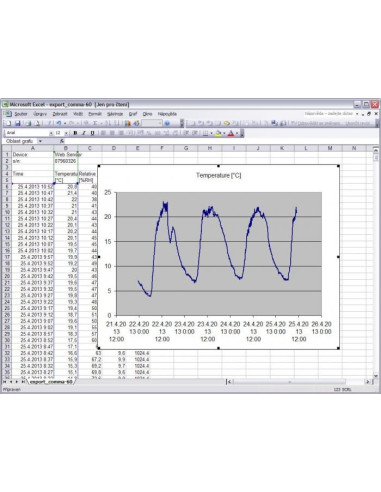The height and width of the screenshot is (492, 381).
Task: Open the zoom percentage dropdown
Action: (160, 123)
